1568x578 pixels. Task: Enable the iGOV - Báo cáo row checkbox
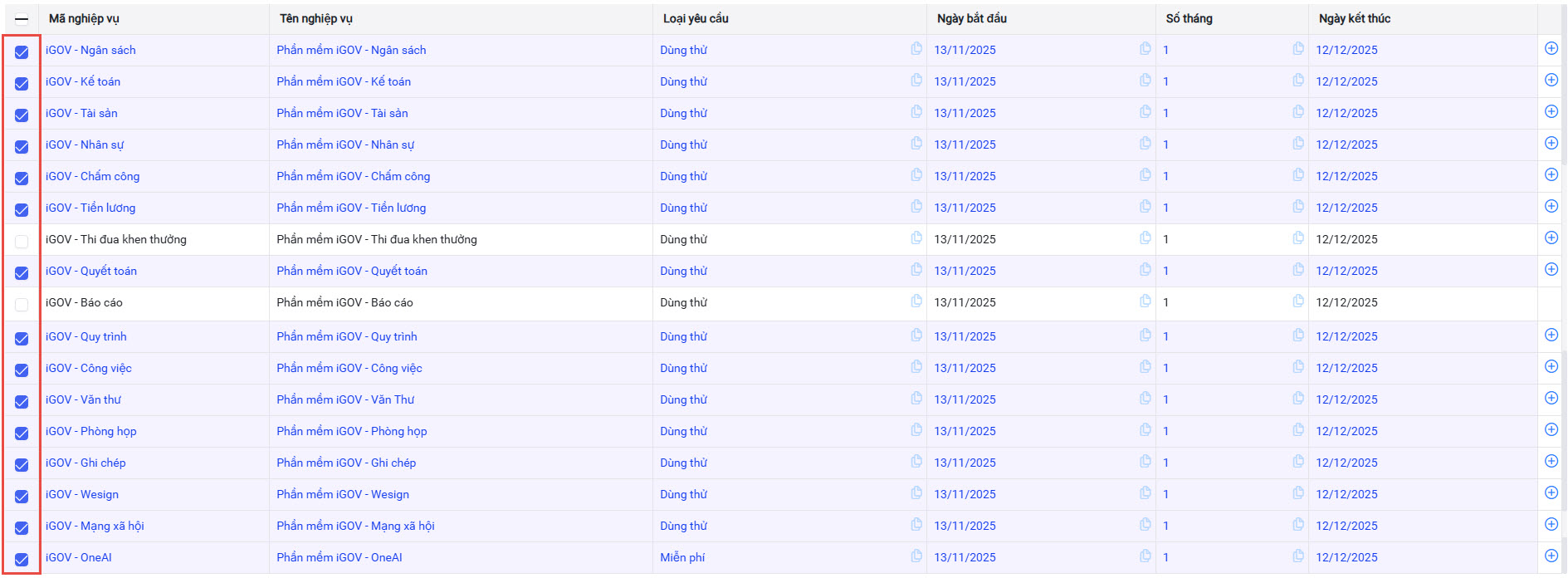pyautogui.click(x=22, y=304)
